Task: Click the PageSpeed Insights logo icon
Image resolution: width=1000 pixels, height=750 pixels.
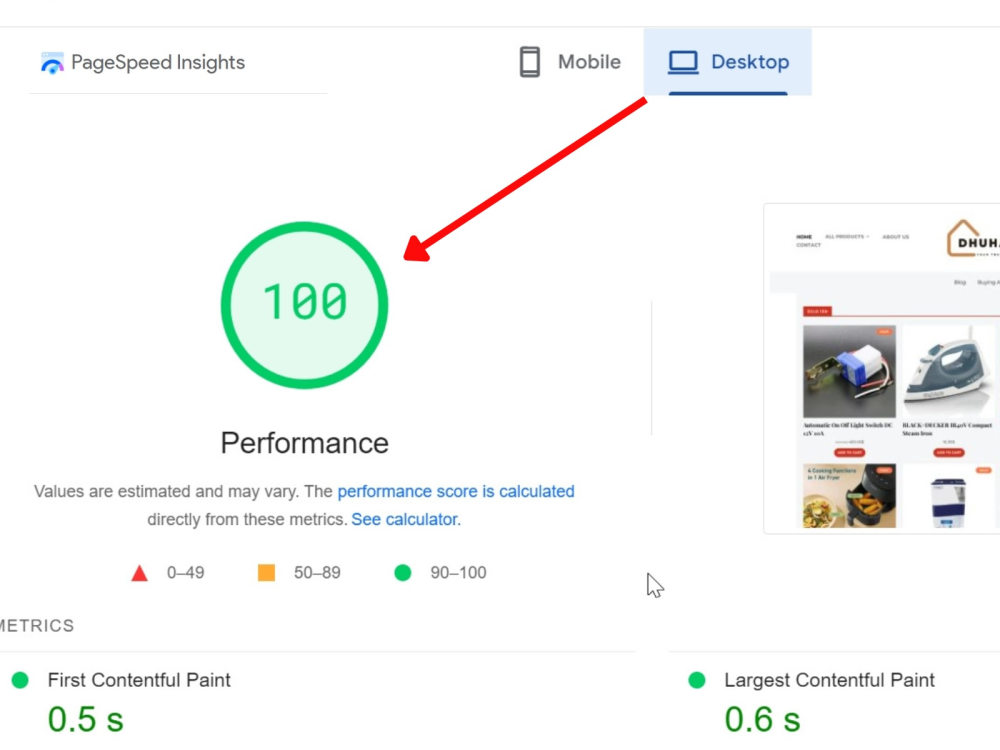Action: point(52,62)
